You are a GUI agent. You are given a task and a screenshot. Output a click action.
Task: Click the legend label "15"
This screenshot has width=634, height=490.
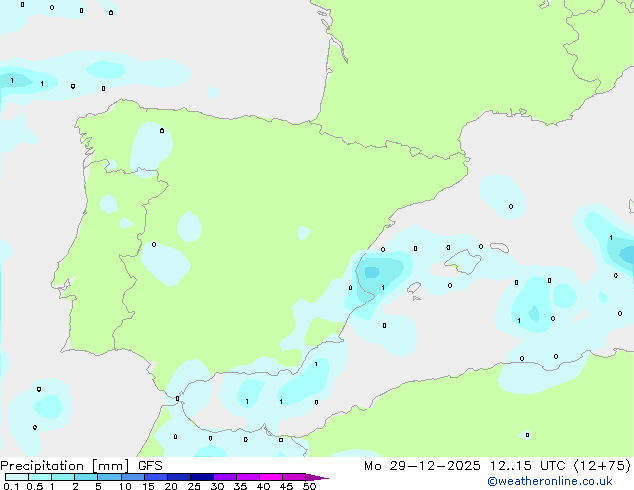pos(148,486)
